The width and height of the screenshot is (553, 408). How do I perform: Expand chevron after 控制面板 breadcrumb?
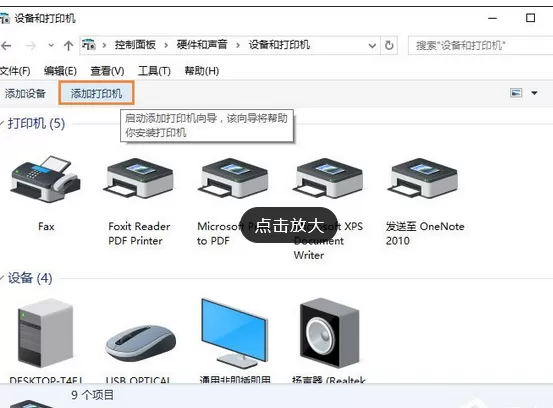(x=166, y=45)
